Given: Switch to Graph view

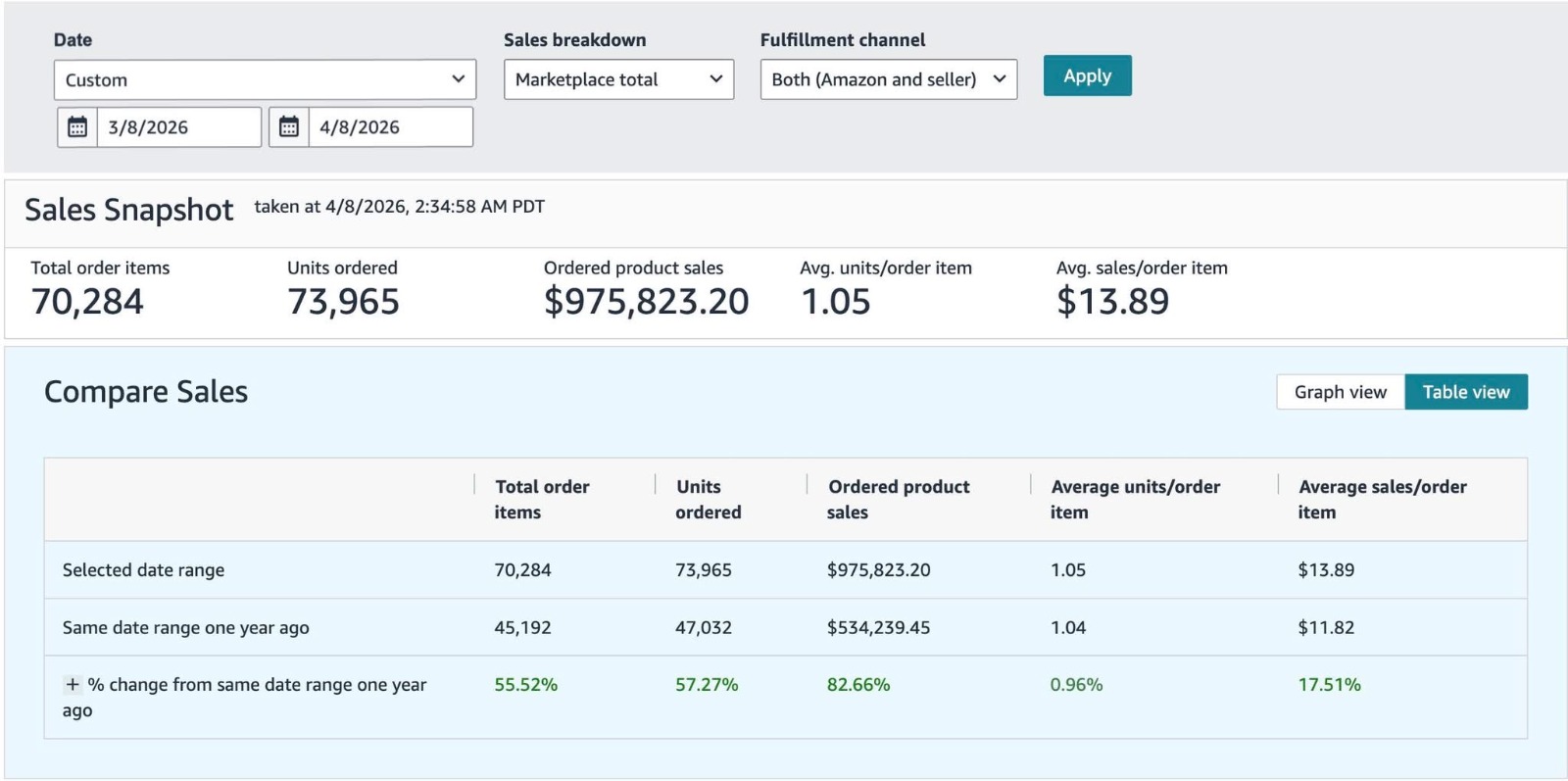Looking at the screenshot, I should (1341, 392).
